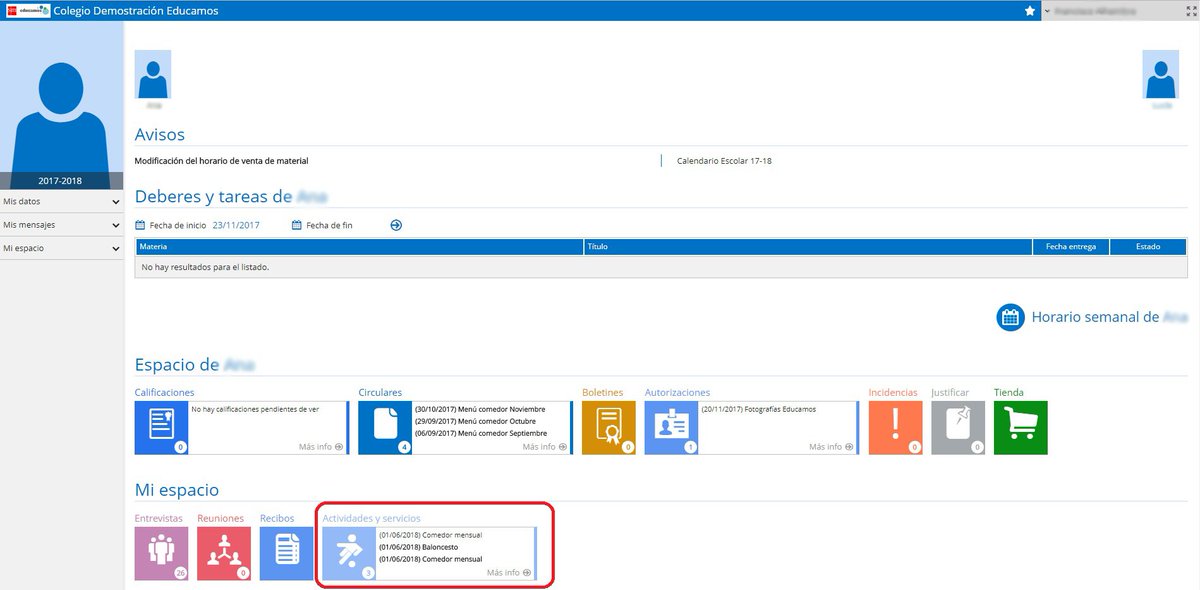Click Colegio Demostración Educamos title
Screen dimensions: 1200x590
pyautogui.click(x=135, y=11)
